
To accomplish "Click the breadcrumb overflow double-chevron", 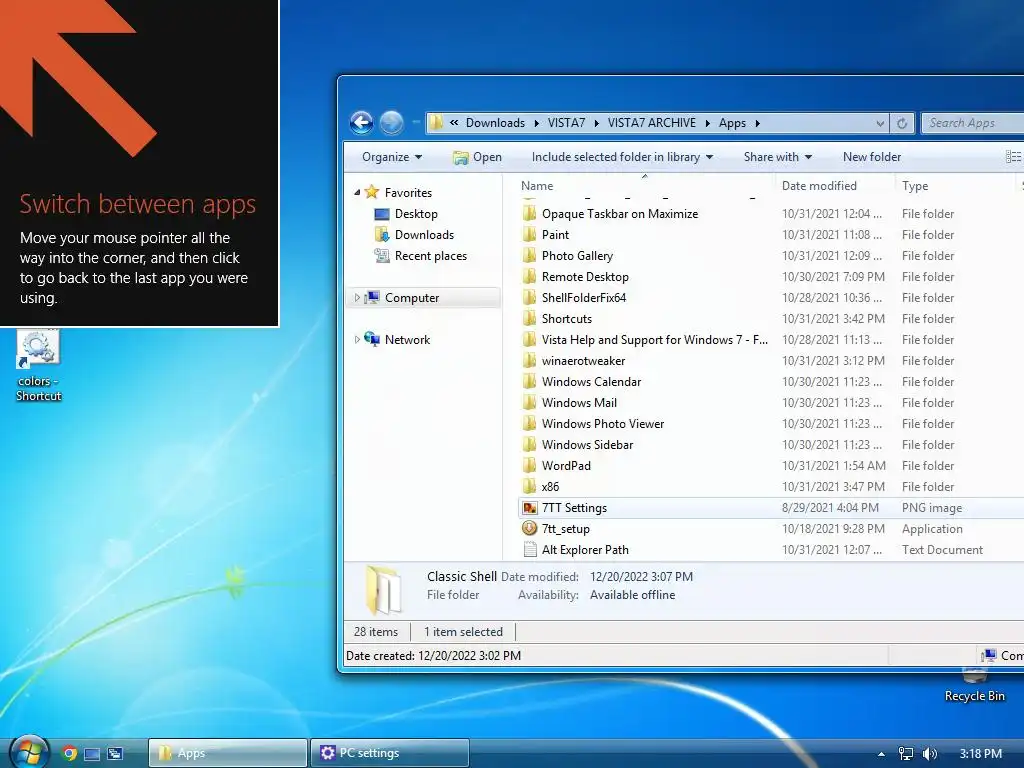I will (x=454, y=122).
